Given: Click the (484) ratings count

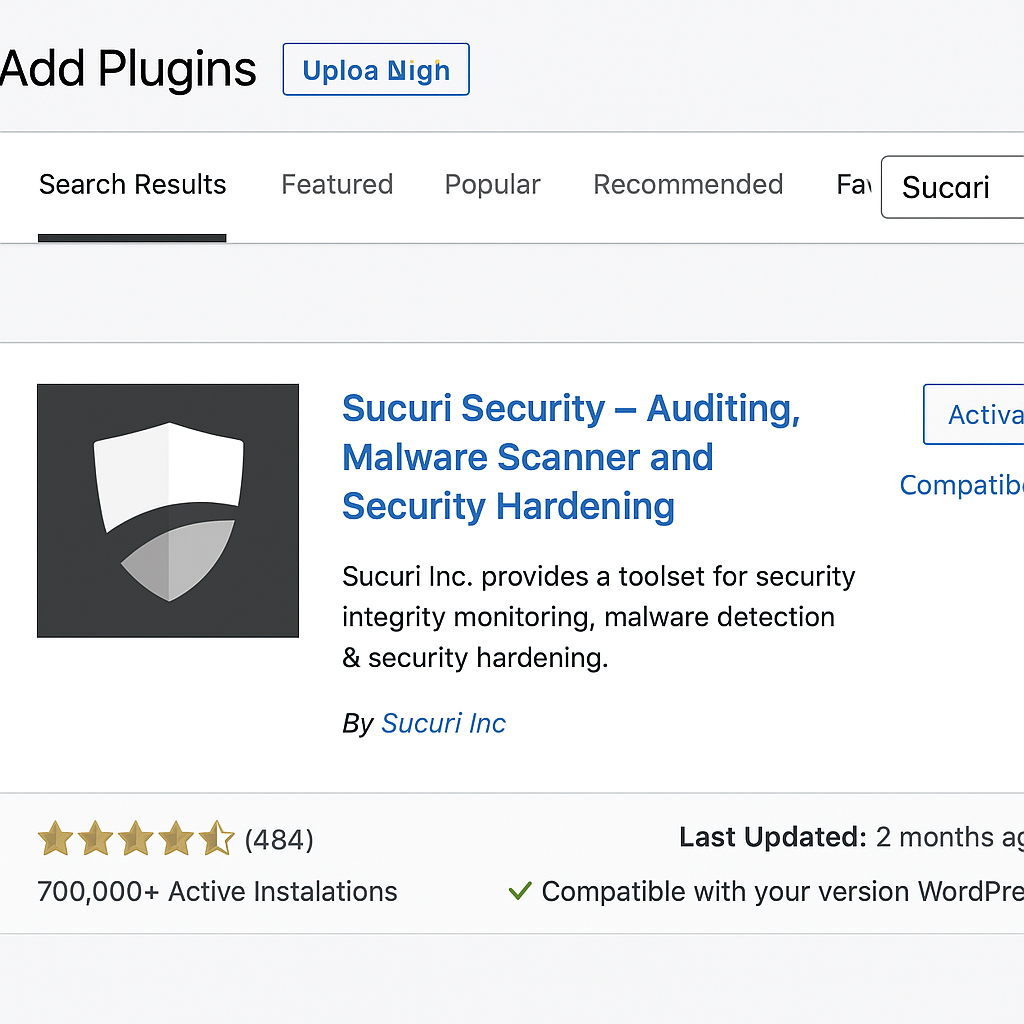Looking at the screenshot, I should 279,839.
